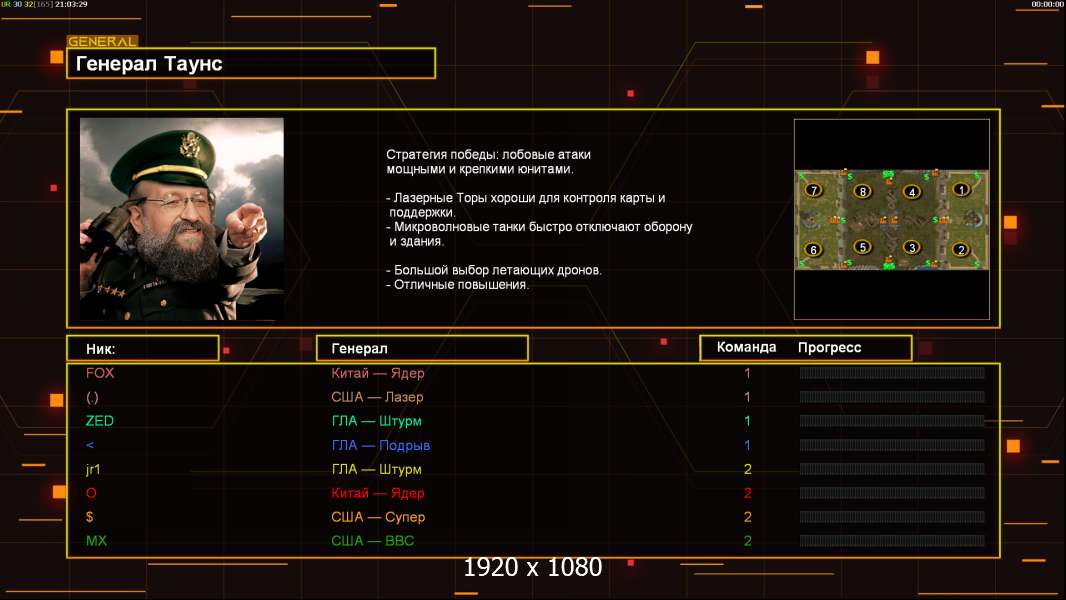Viewport: 1066px width, 600px height.
Task: Click "Китай — Ядер" in the FOX row
Action: click(377, 372)
